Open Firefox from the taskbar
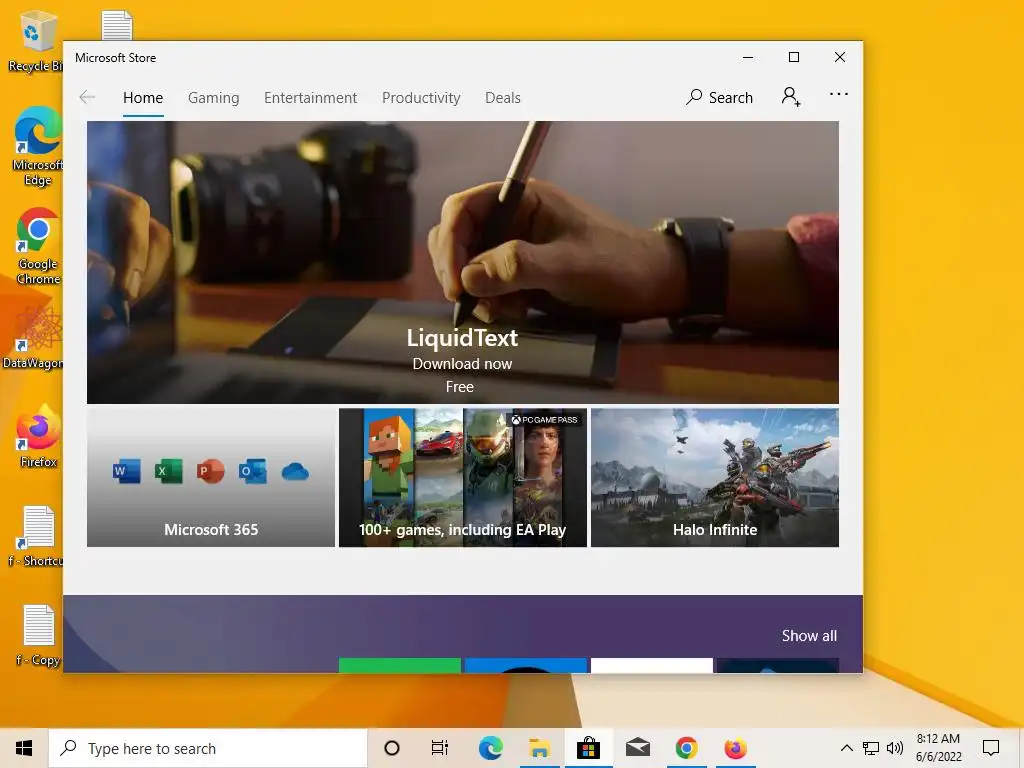The height and width of the screenshot is (768, 1024). coord(735,748)
